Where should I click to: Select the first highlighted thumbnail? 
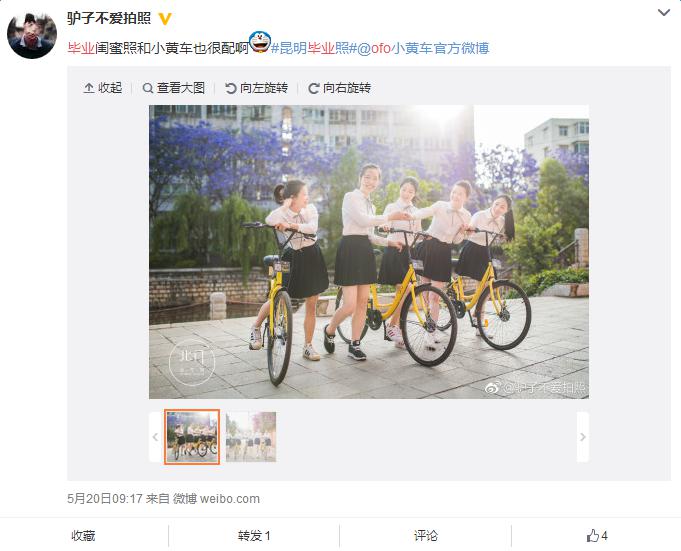[x=192, y=437]
